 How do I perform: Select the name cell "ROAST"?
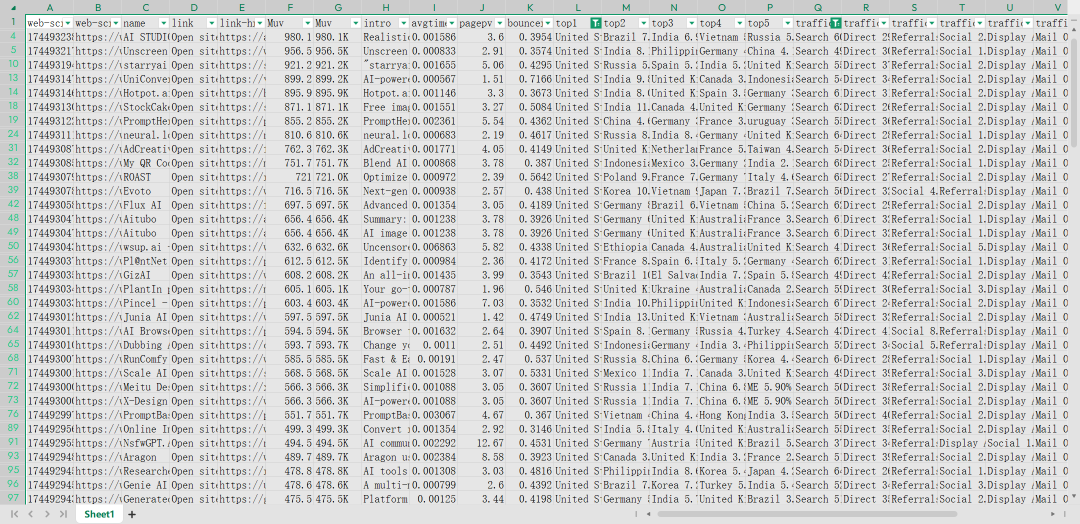146,177
